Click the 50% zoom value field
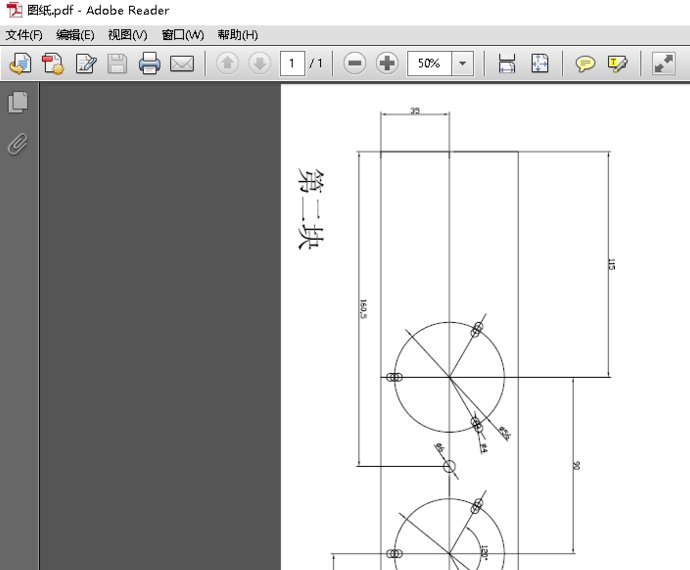This screenshot has height=570, width=690. point(429,64)
